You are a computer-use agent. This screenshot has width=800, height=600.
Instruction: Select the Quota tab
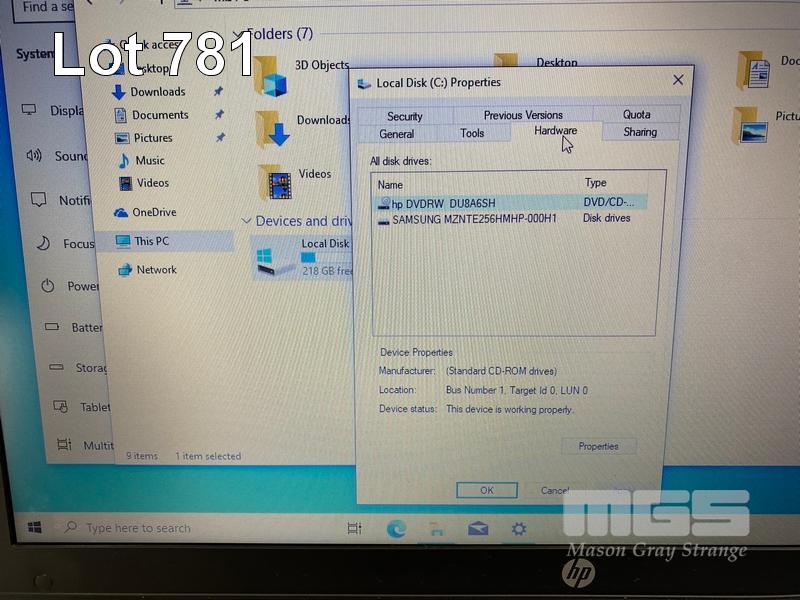(x=636, y=114)
